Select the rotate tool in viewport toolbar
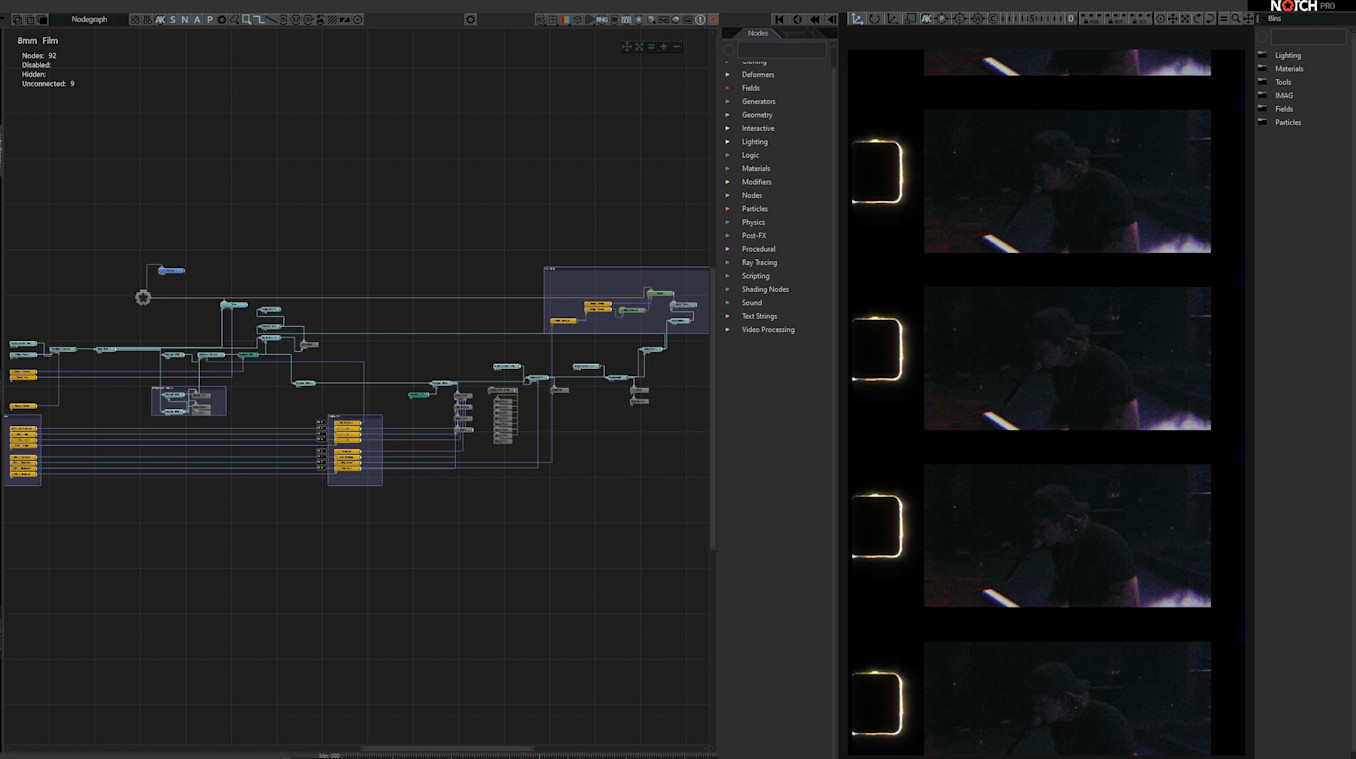The height and width of the screenshot is (759, 1356). click(x=875, y=19)
